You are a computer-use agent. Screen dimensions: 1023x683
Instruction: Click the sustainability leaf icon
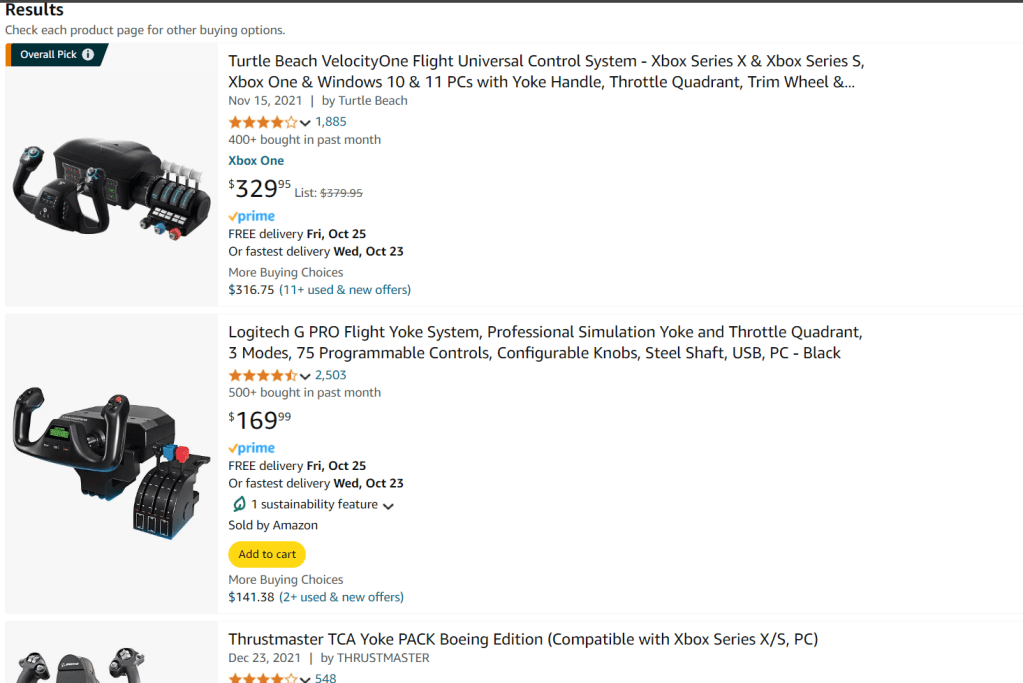click(x=238, y=504)
